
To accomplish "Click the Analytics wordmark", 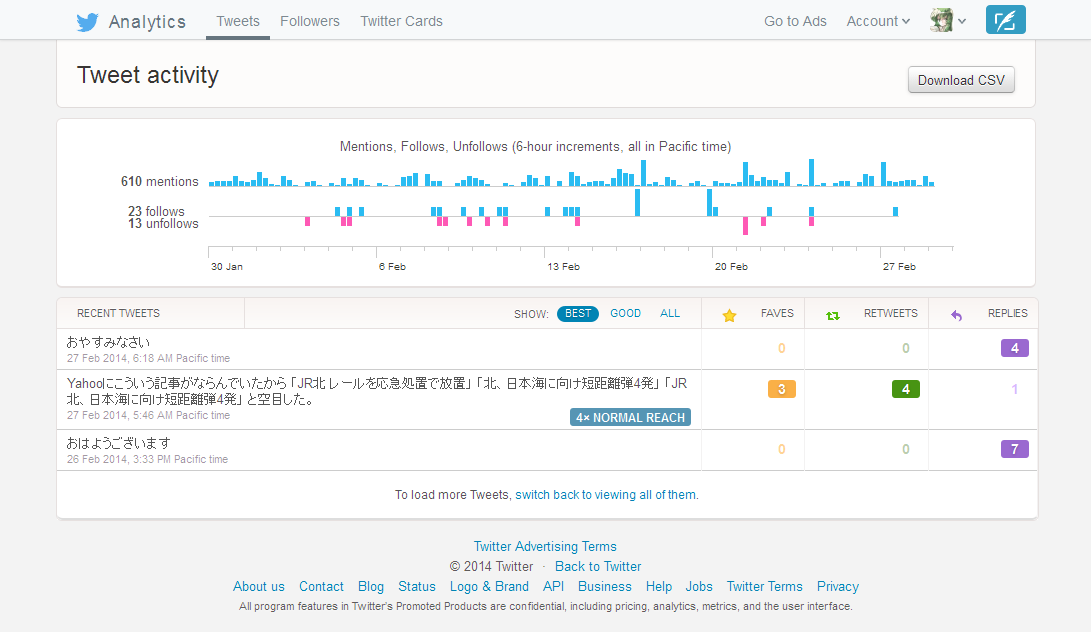I will point(146,21).
